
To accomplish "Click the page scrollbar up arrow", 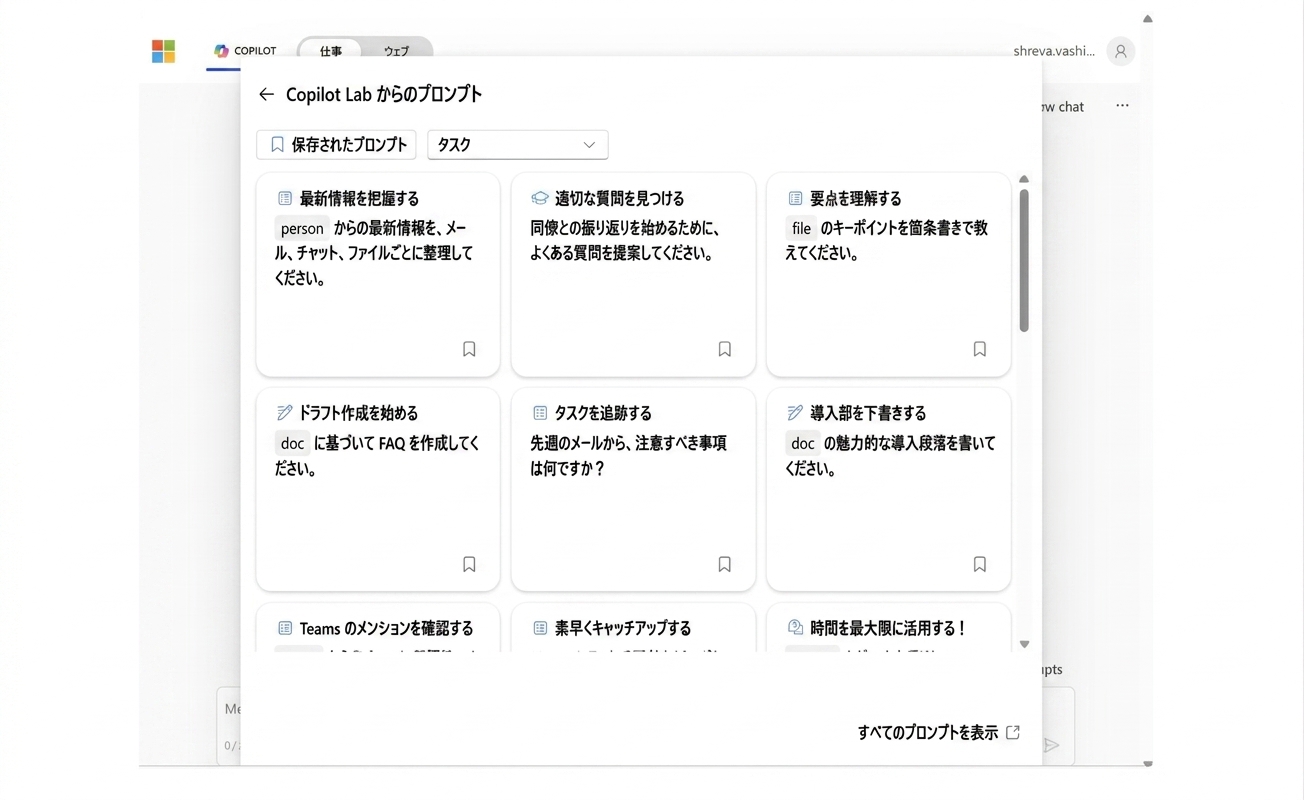I will (x=1148, y=19).
